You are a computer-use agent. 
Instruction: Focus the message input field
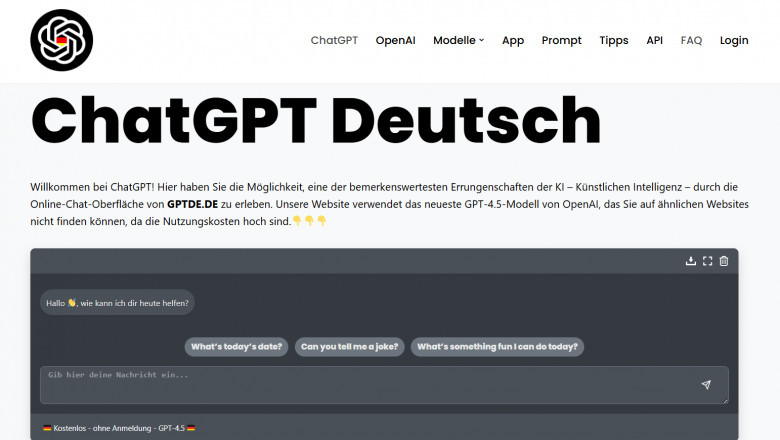click(x=384, y=385)
